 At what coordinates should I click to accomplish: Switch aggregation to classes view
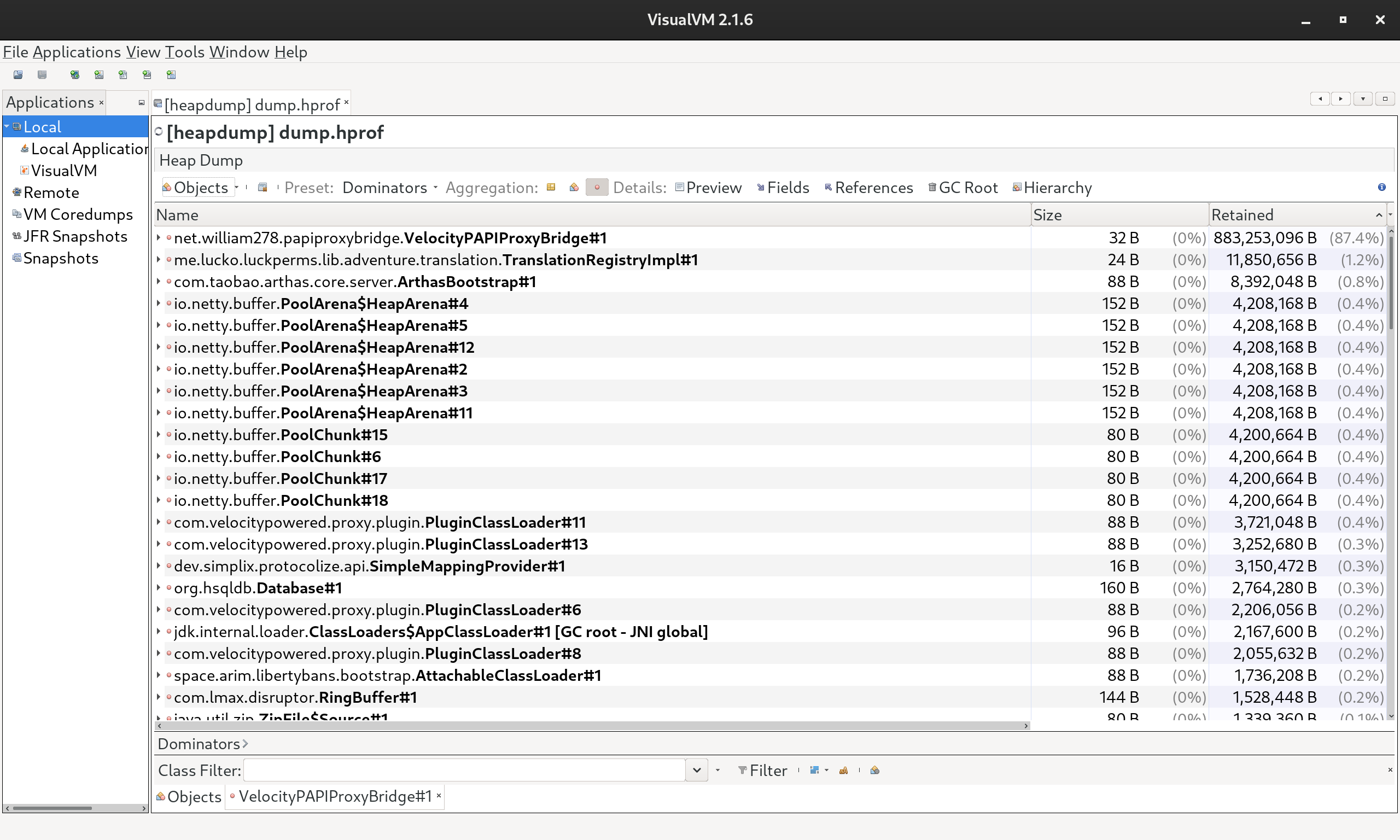coord(574,187)
